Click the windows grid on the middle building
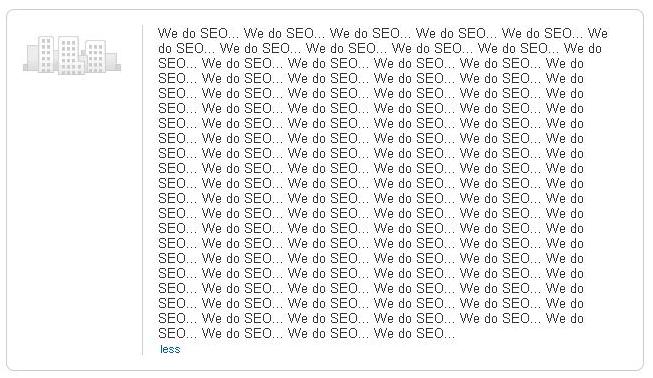Image resolution: width=653 pixels, height=378 pixels. 69,56
